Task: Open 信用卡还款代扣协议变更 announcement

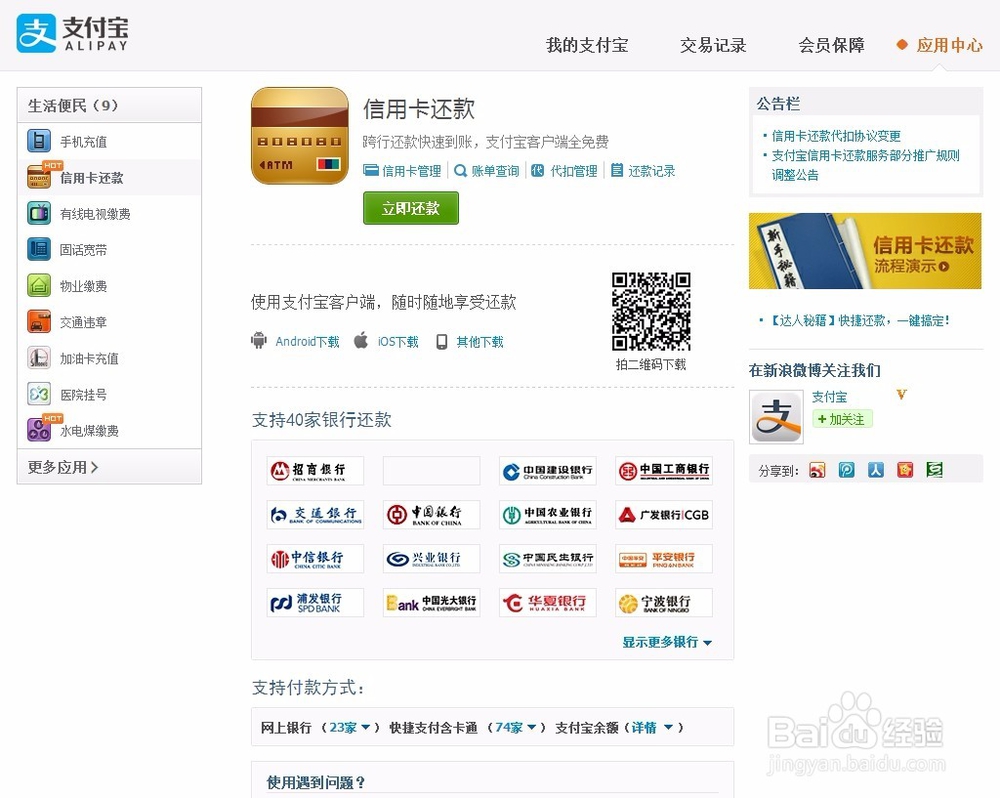Action: pyautogui.click(x=835, y=136)
